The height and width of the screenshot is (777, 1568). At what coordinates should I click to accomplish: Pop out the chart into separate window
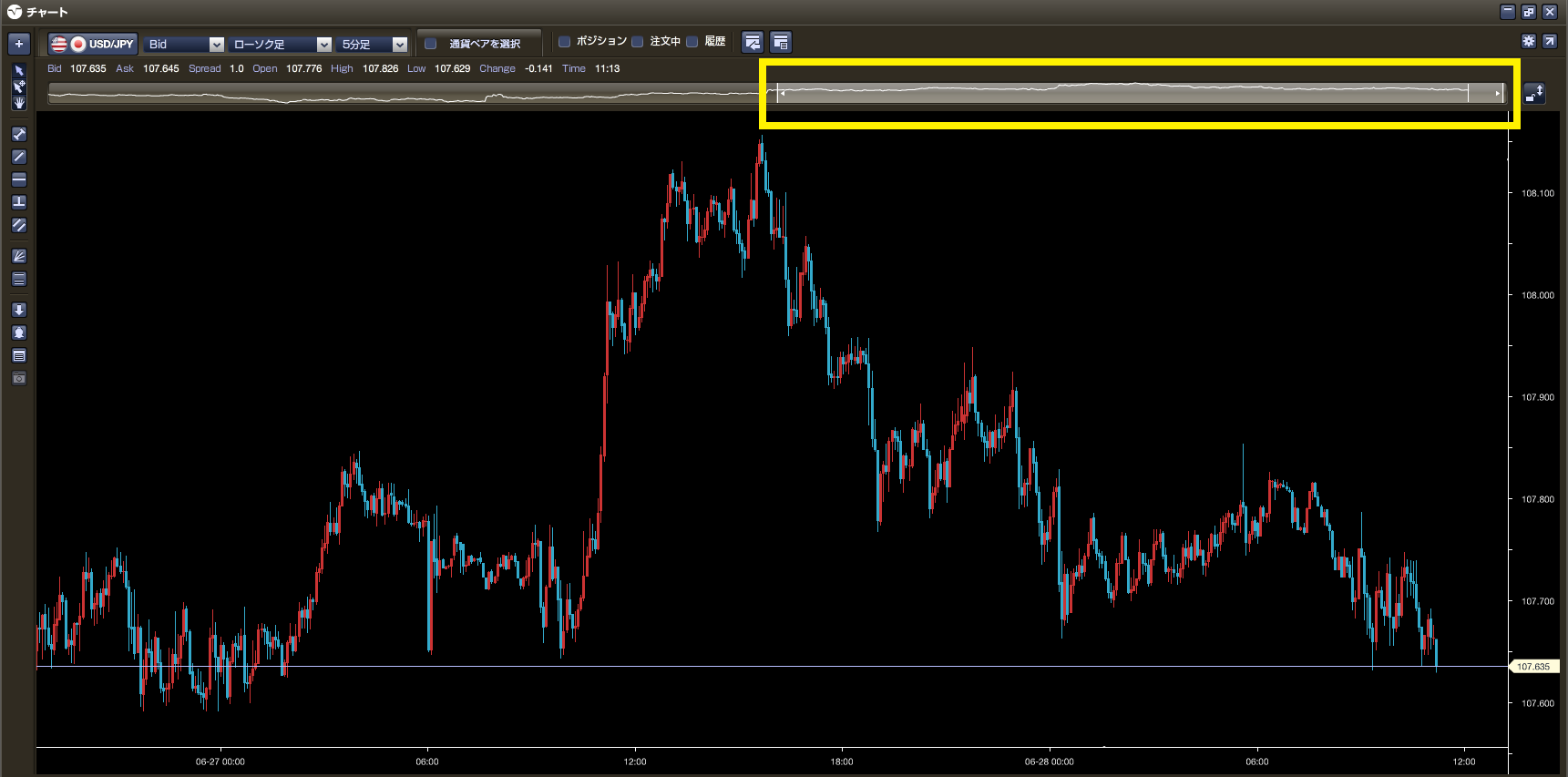pyautogui.click(x=1549, y=41)
